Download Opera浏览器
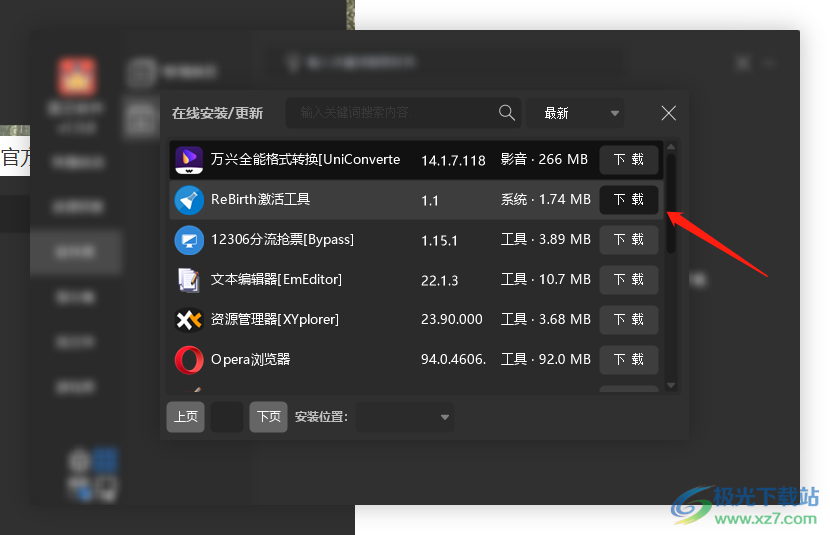Viewport: 830px width, 535px height. (x=628, y=360)
